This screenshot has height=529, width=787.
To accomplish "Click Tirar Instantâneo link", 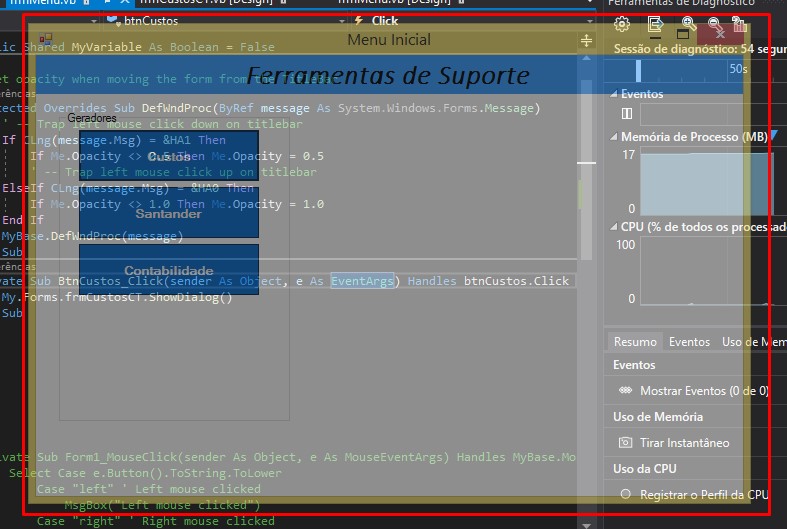I will tap(685, 443).
